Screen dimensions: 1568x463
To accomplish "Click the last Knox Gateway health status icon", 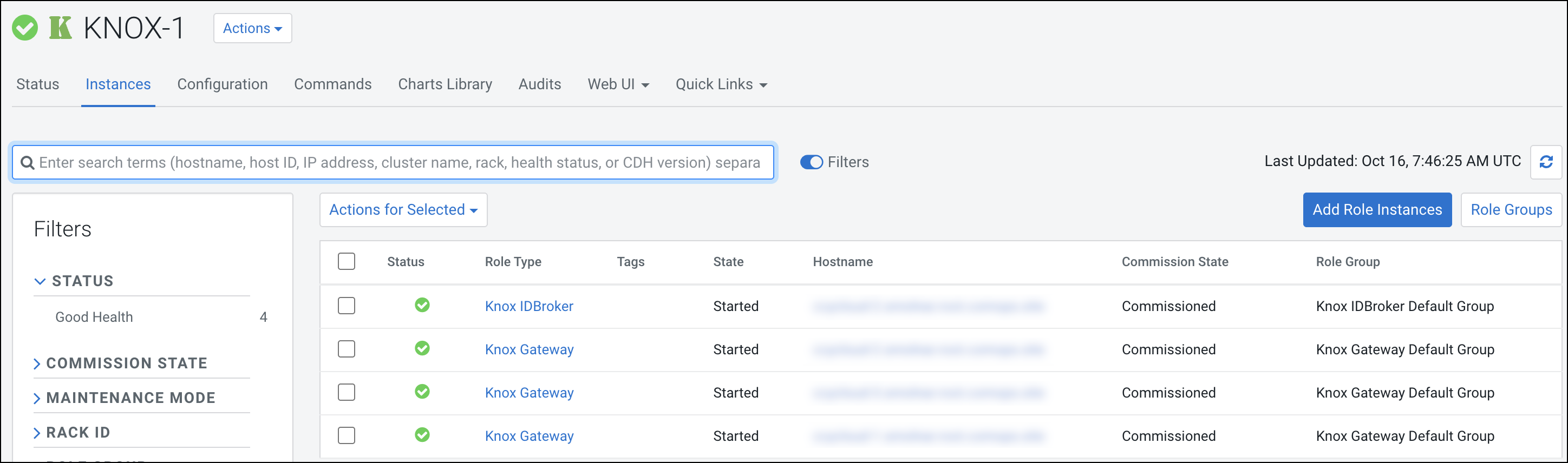I will [422, 435].
